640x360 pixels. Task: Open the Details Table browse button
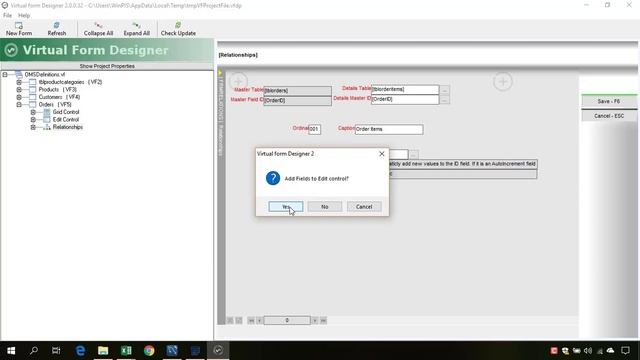click(445, 89)
